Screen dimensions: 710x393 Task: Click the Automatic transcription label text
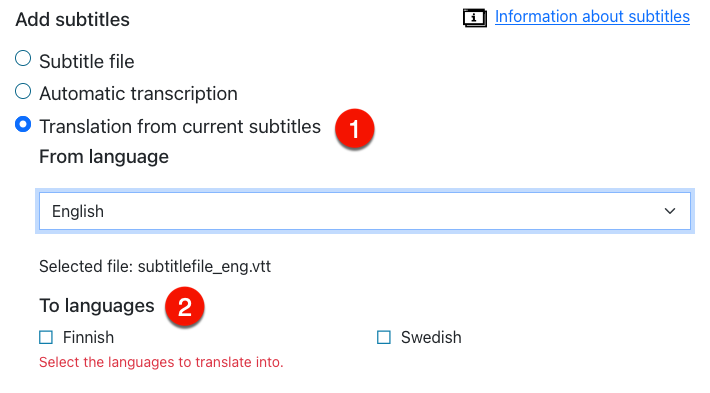click(x=139, y=94)
